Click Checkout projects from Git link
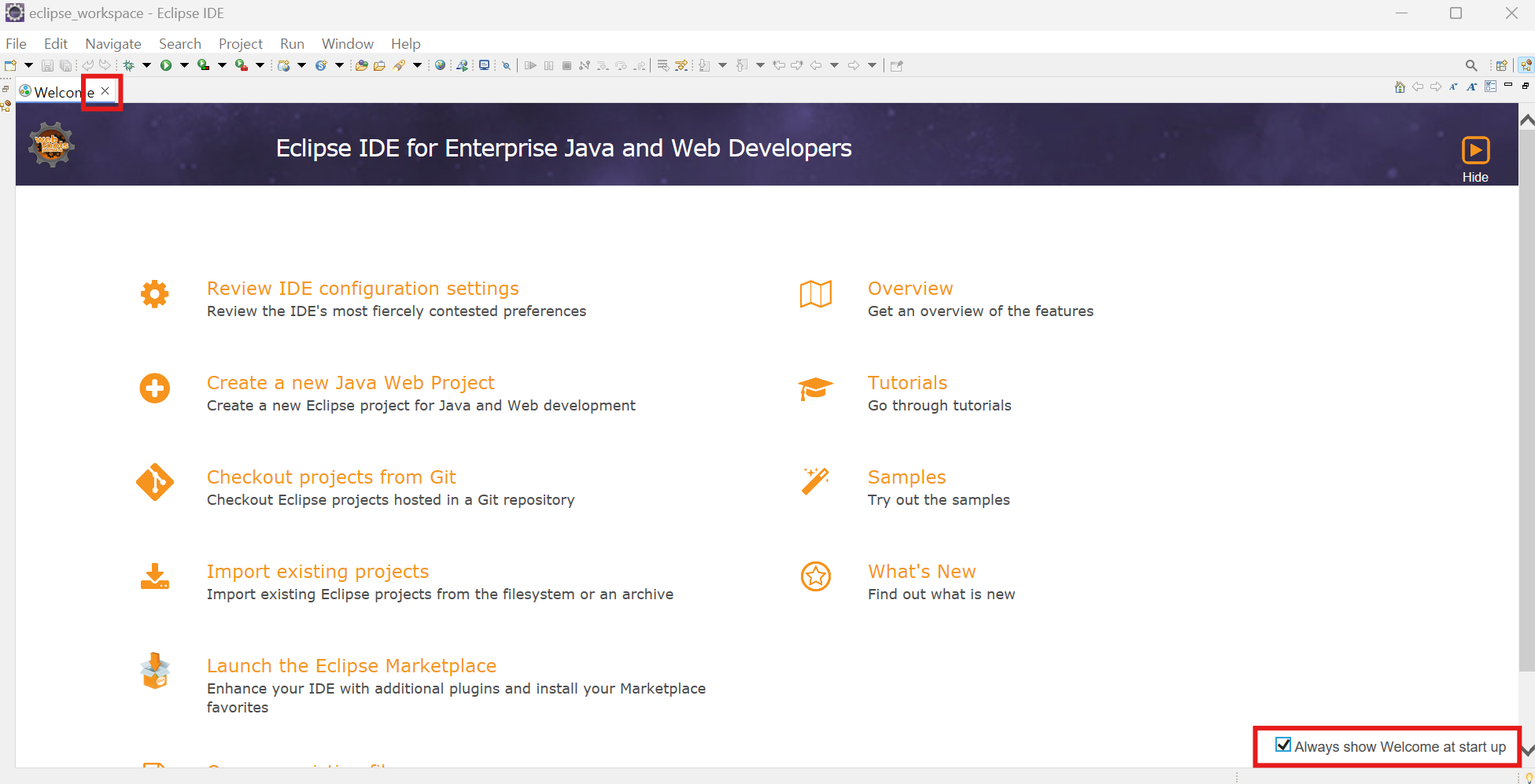This screenshot has height=784, width=1535. point(331,477)
